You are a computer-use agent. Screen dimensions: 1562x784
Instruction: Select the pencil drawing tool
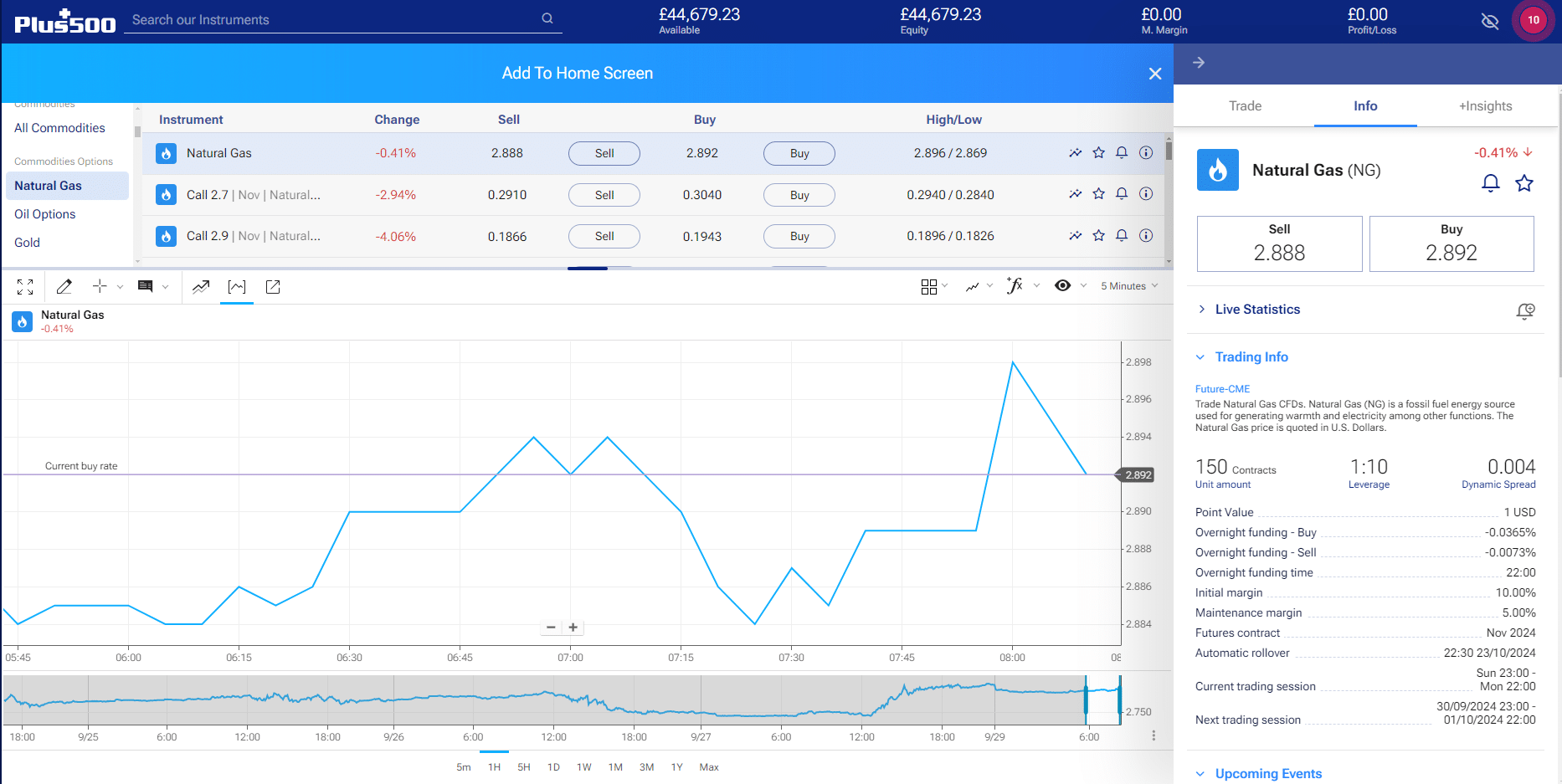pos(64,287)
